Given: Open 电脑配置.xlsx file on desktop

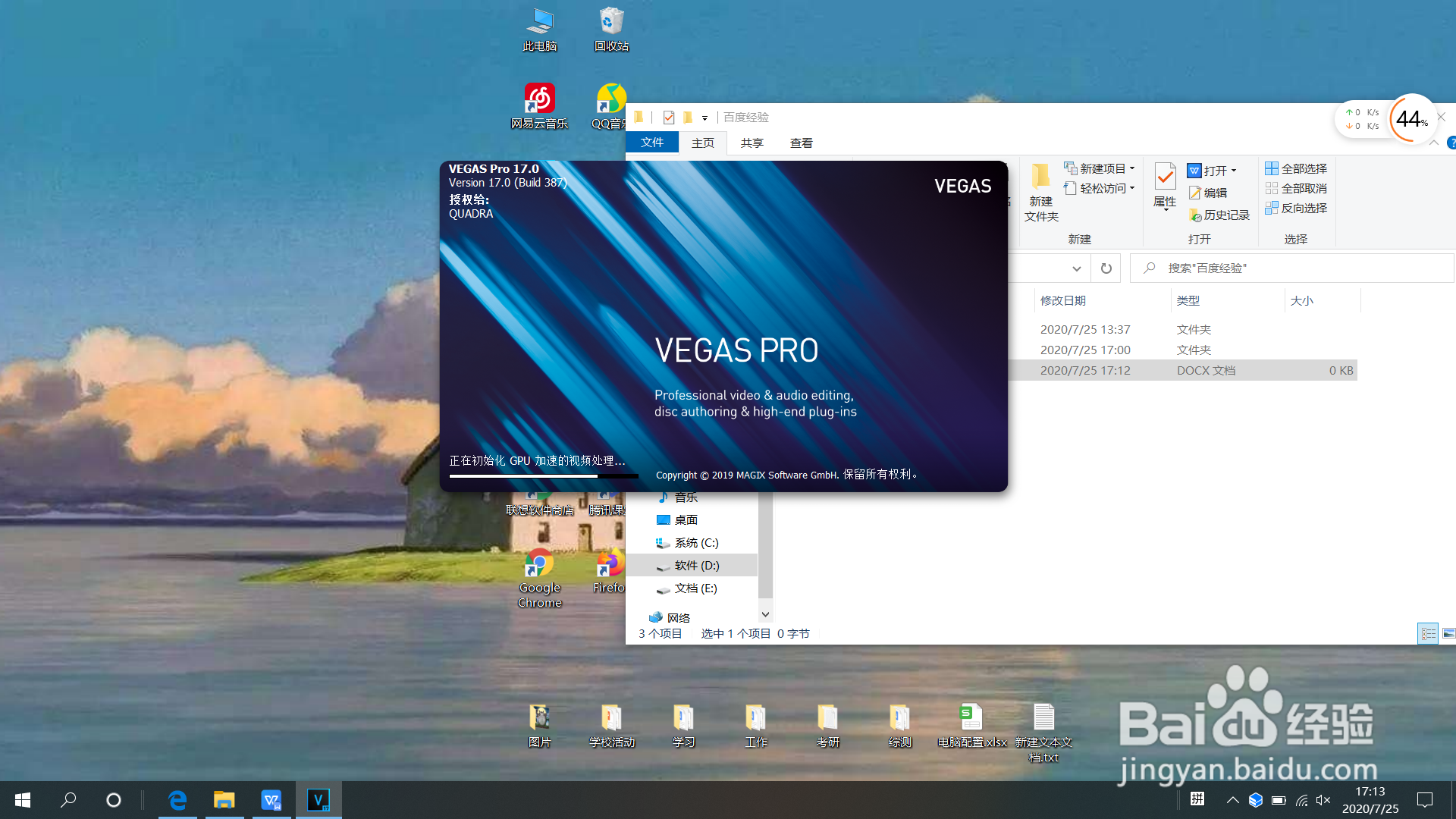Looking at the screenshot, I should (971, 726).
